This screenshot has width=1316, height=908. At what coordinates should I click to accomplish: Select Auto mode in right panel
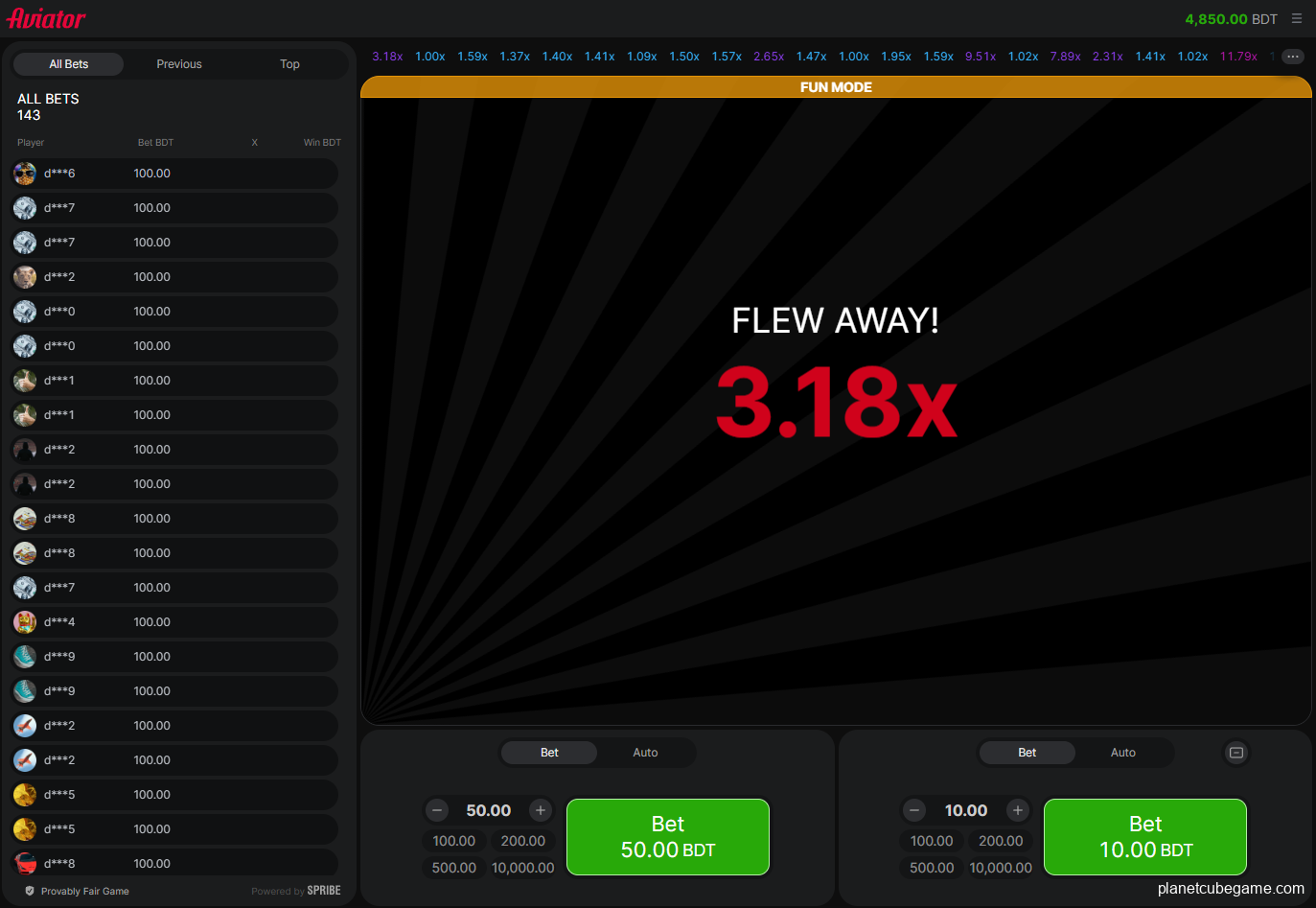pos(1122,753)
